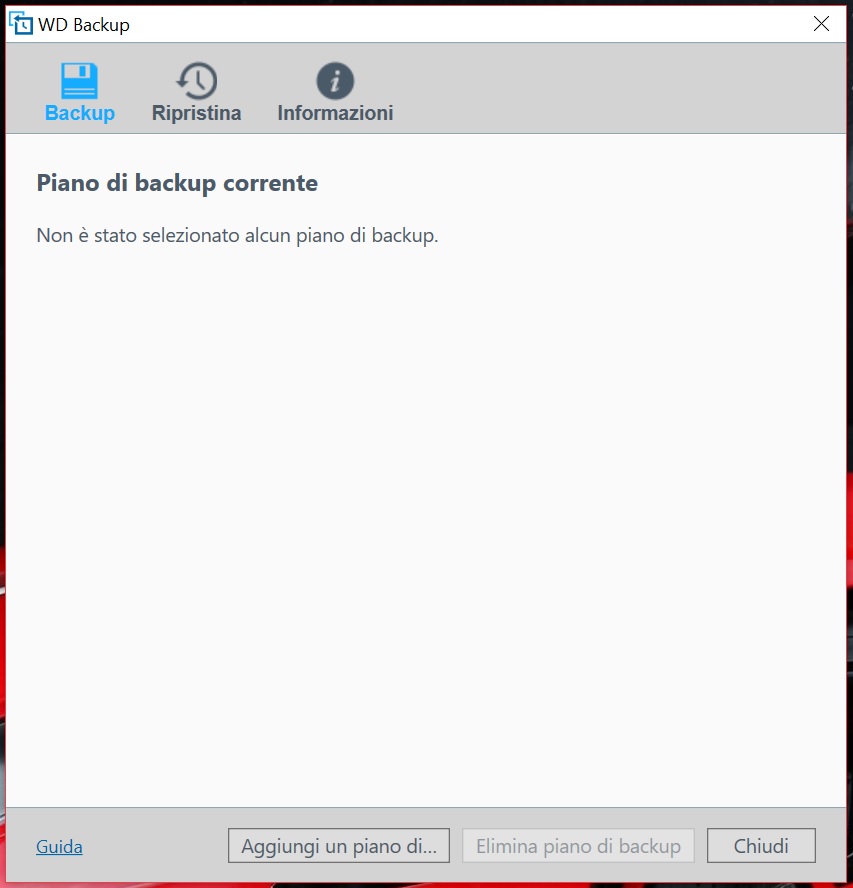The image size is (853, 888).
Task: Click the greyed 'Elimina piano di backup' button
Action: coord(578,846)
